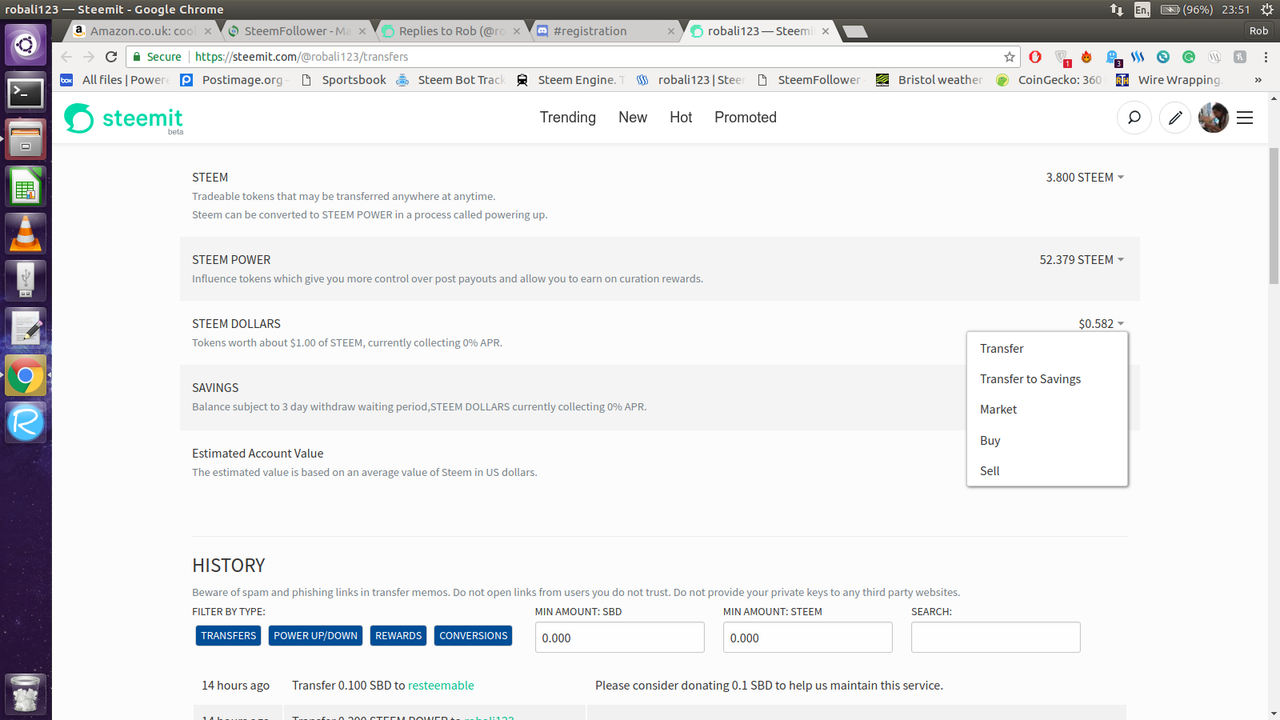Click the red Opera-style extension icon
This screenshot has height=720, width=1280.
[1035, 57]
